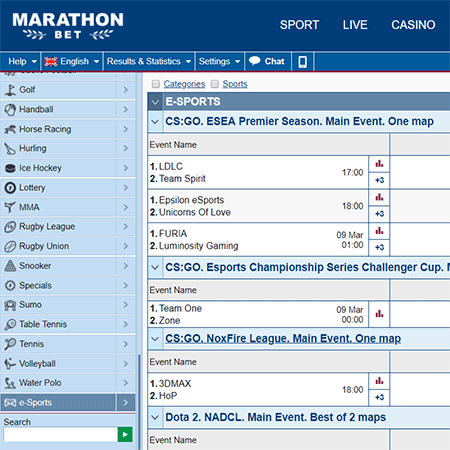Open statistics for 3DMAX vs HoP
Screen dimensions: 450x450
point(379,381)
